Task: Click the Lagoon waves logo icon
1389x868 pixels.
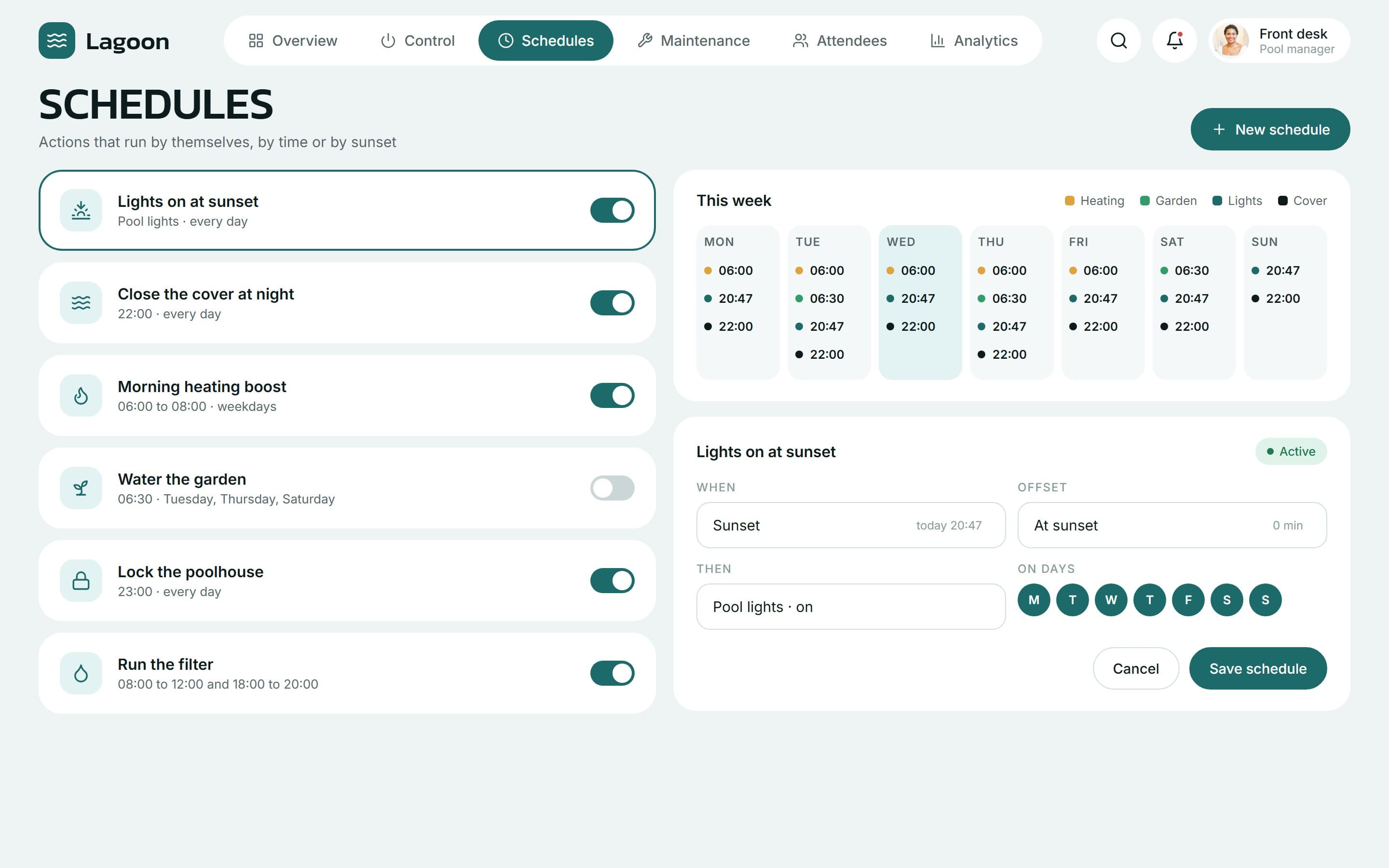Action: coord(57,41)
